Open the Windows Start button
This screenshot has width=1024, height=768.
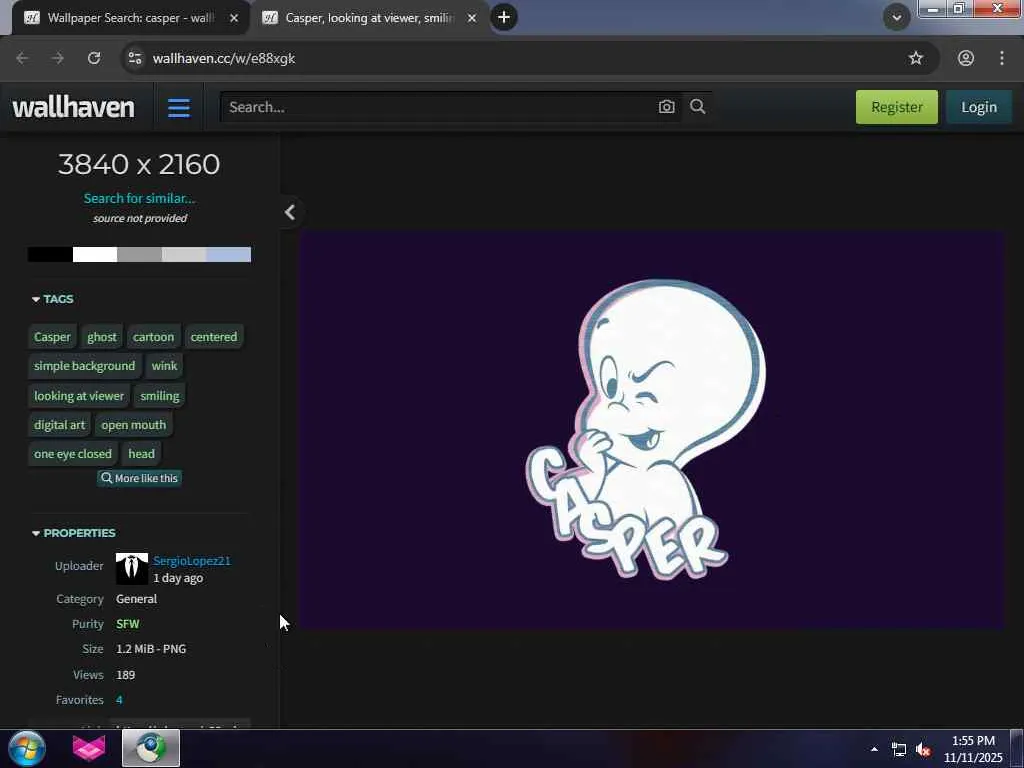pos(27,748)
